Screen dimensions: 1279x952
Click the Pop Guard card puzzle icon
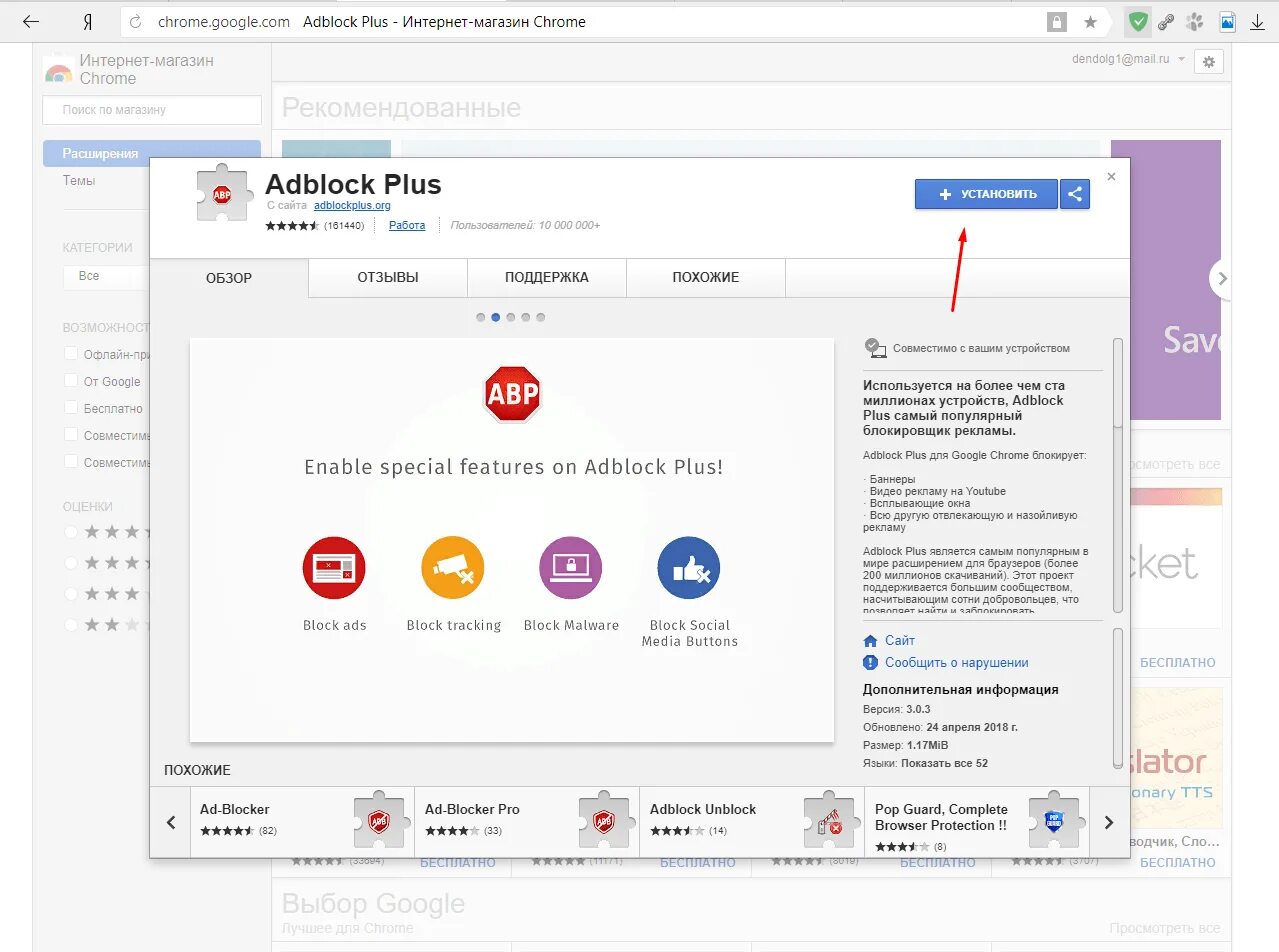pos(1057,820)
